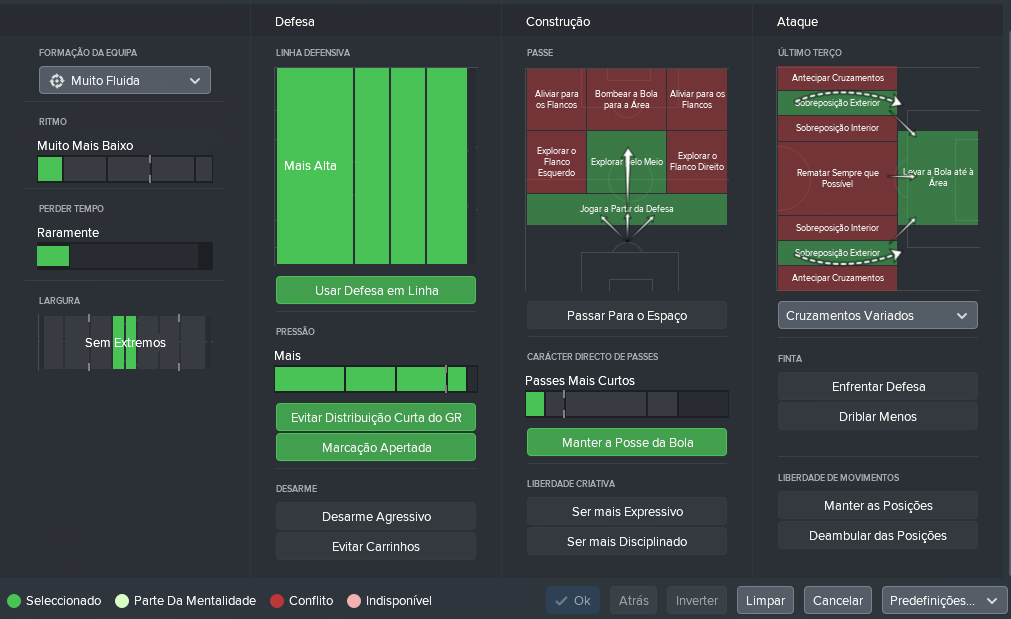Enable the Desarme Agressivo option
Image resolution: width=1011 pixels, height=619 pixels.
click(376, 516)
